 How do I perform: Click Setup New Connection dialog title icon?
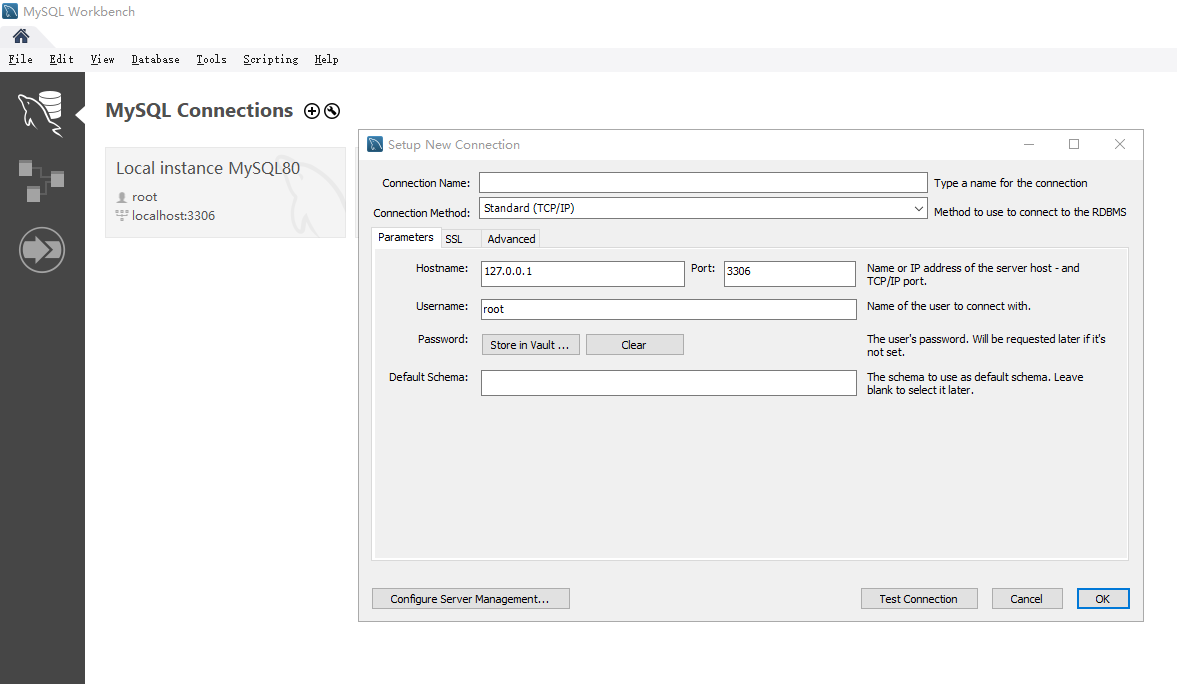[375, 144]
